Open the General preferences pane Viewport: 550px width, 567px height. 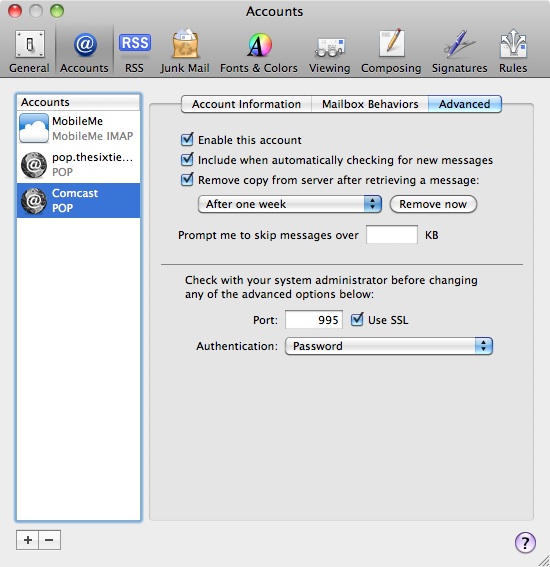(x=29, y=51)
